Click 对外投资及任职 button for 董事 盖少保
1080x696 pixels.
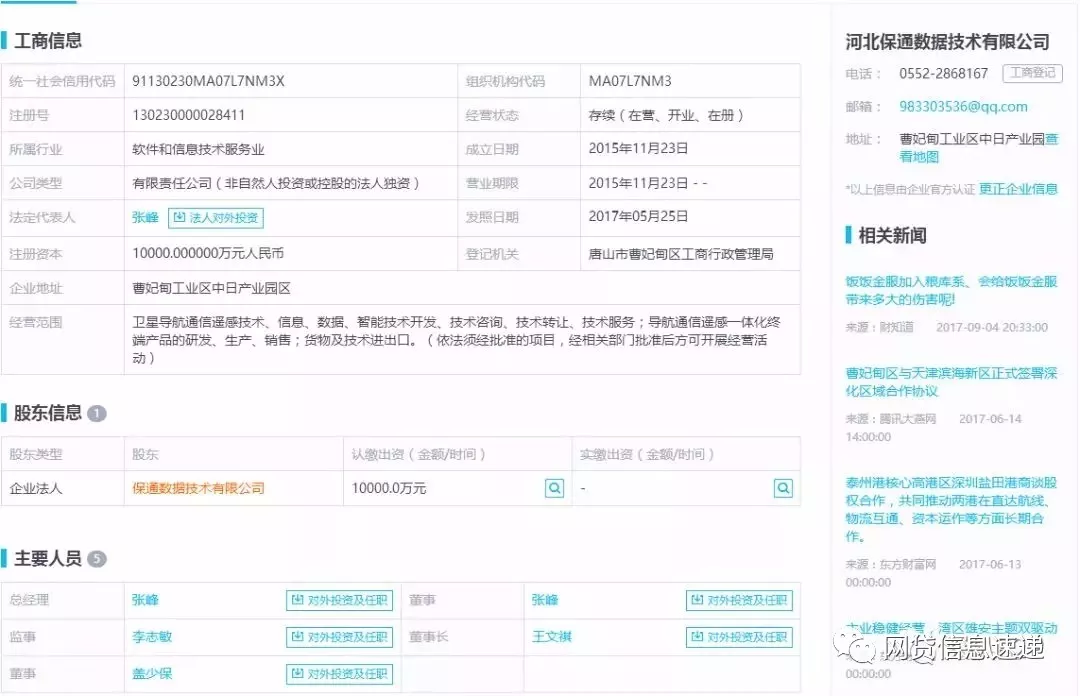(340, 673)
